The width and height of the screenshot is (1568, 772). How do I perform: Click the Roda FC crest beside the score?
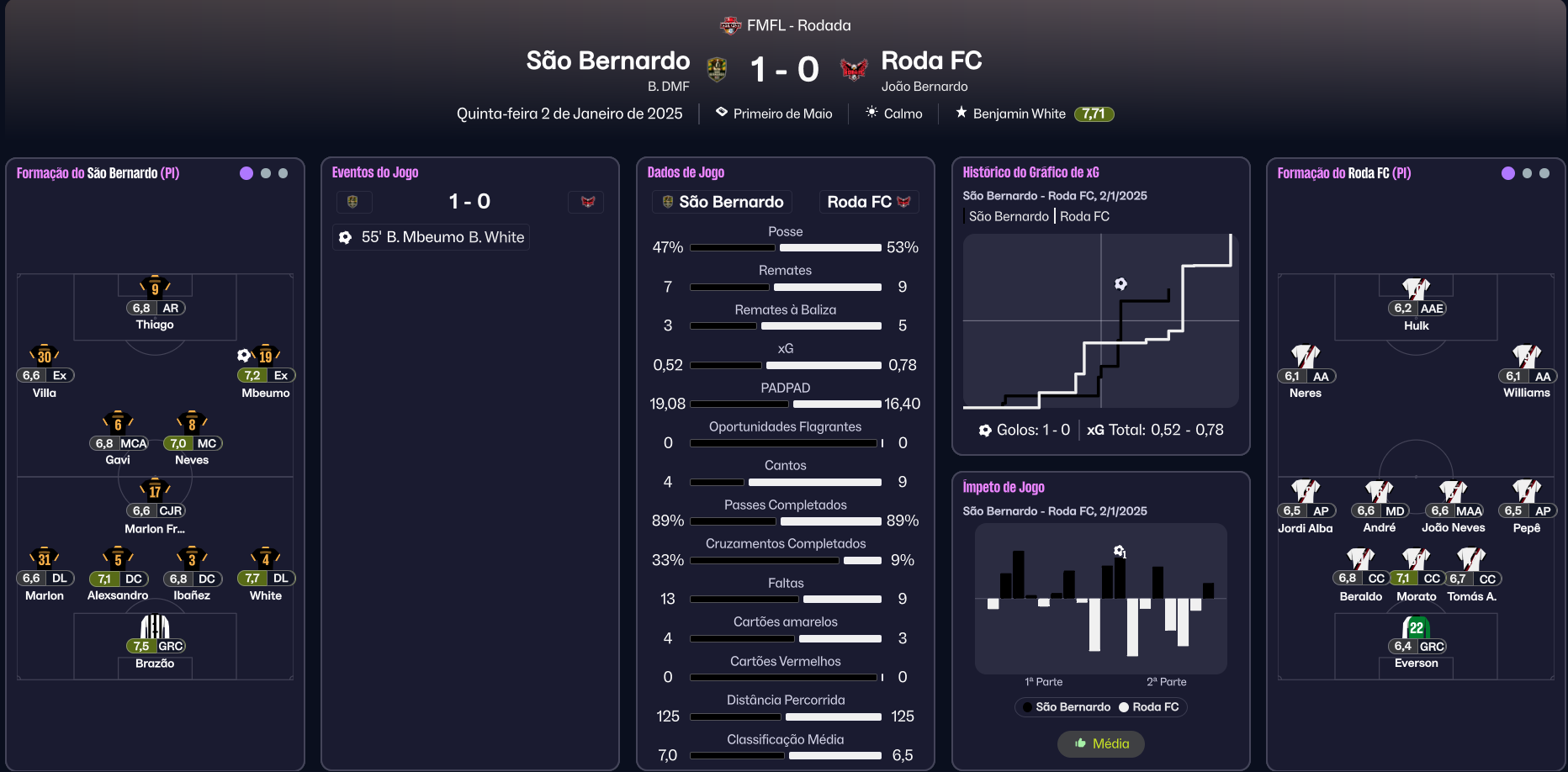(854, 69)
